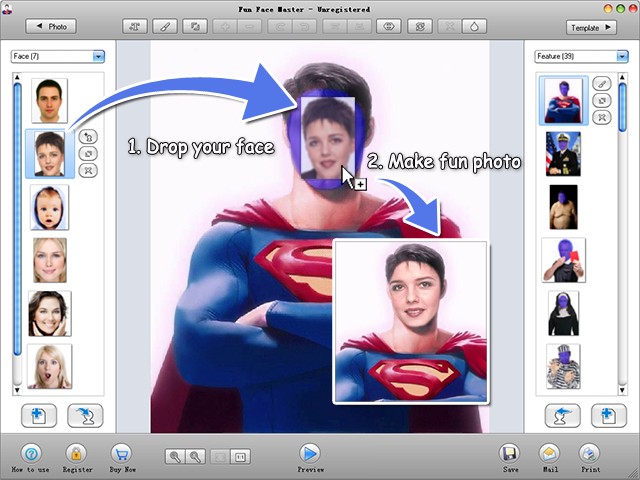
Task: Expand the Feature (39) dropdown
Action: 621,57
